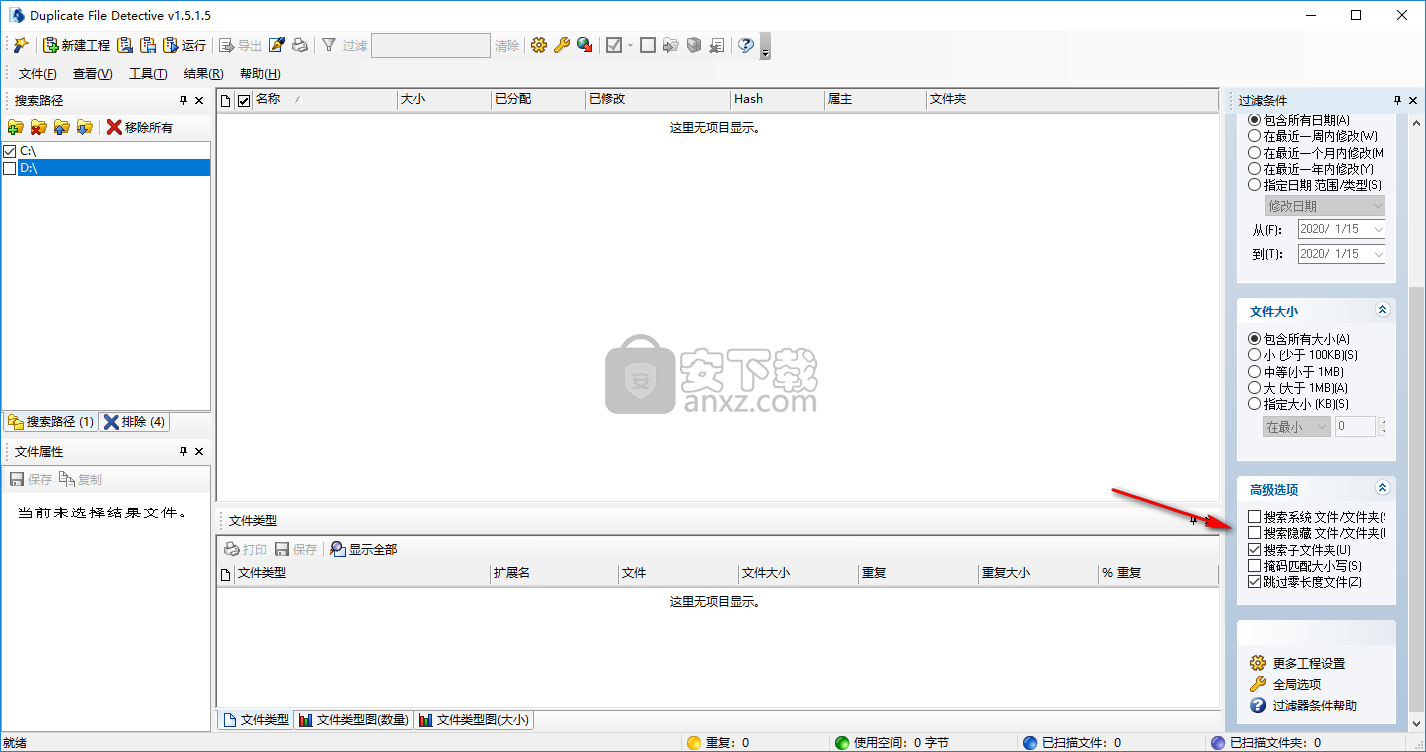
Task: Close the 搜索路径 panel
Action: point(199,100)
